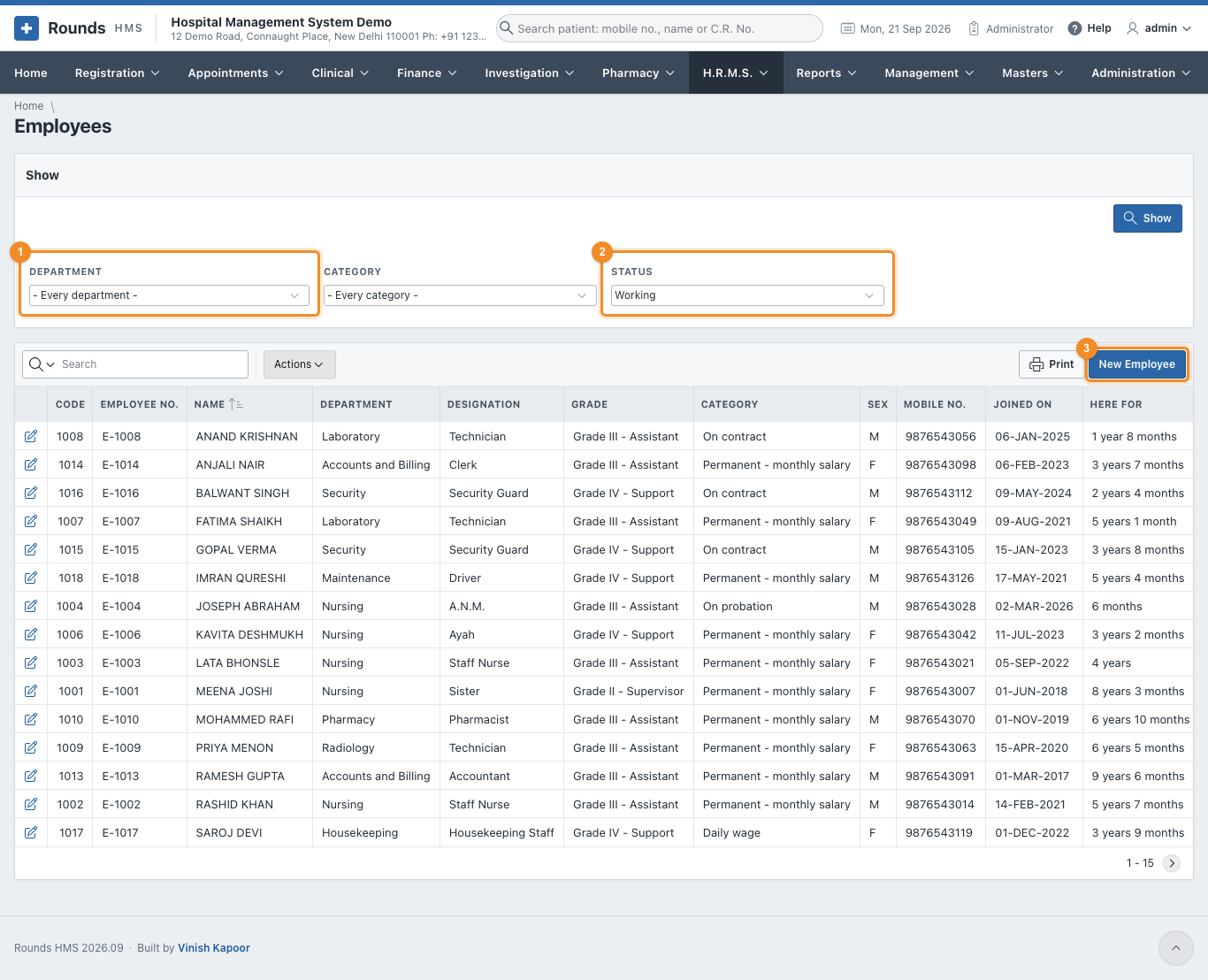Open the Actions menu button
Image resolution: width=1208 pixels, height=980 pixels.
(299, 364)
